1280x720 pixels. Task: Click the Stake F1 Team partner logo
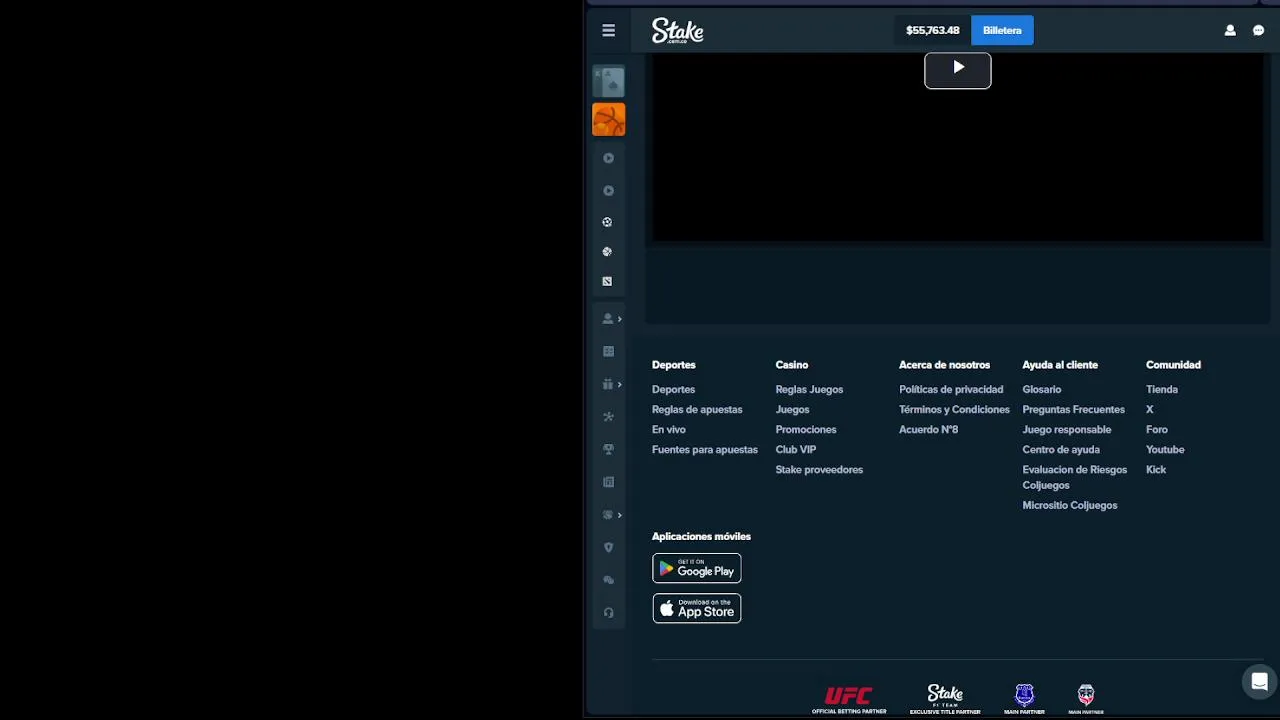[x=945, y=699]
